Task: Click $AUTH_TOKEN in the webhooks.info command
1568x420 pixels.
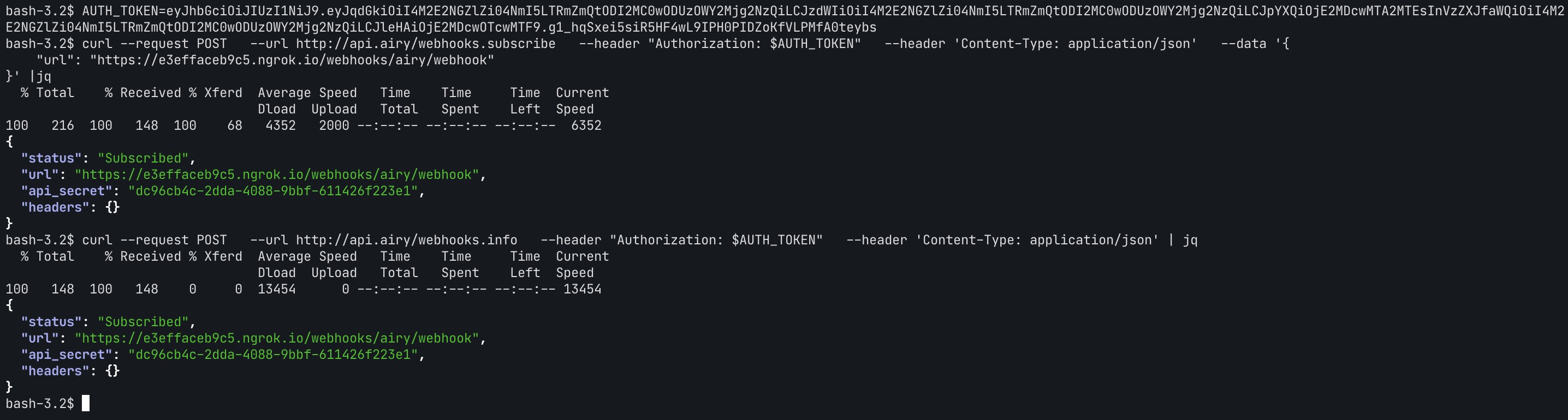Action: tap(773, 240)
